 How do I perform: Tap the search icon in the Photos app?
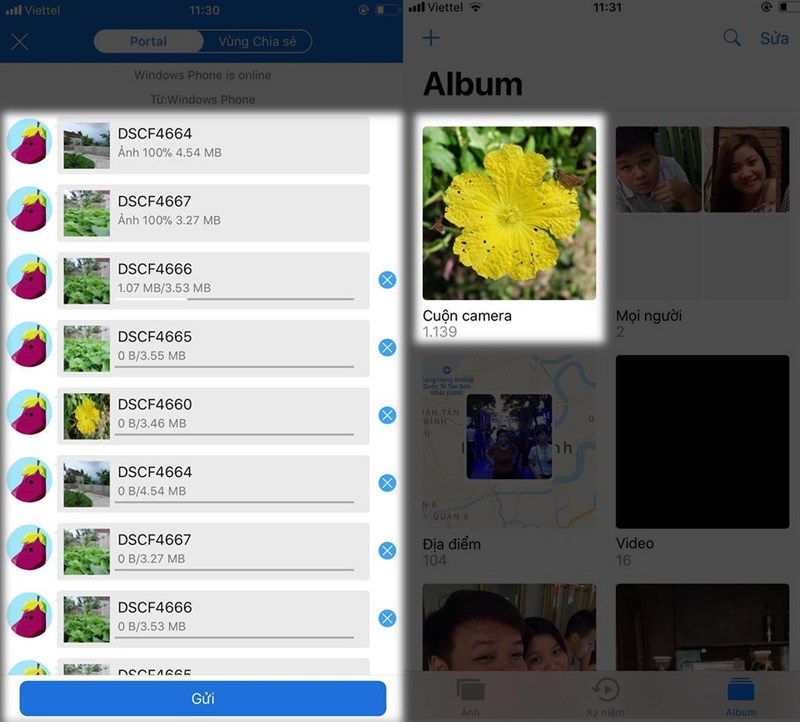tap(731, 37)
